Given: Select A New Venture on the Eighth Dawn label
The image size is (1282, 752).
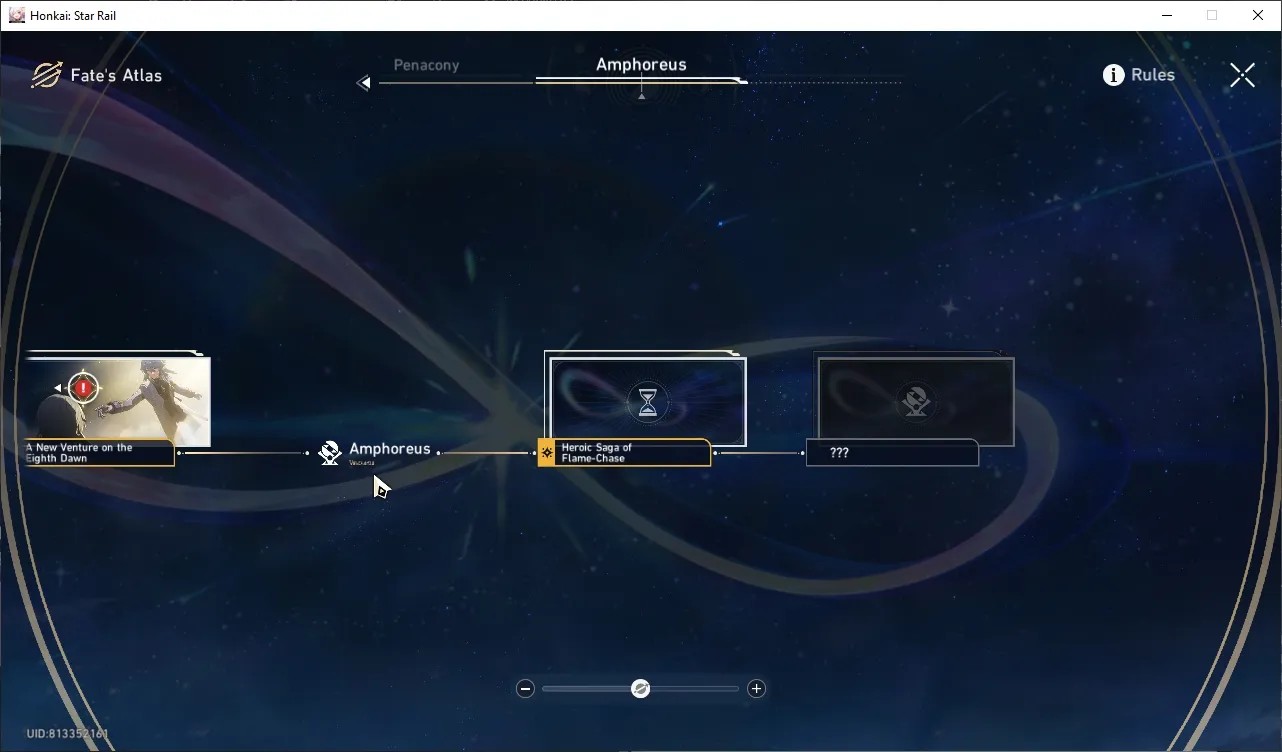Looking at the screenshot, I should tap(100, 453).
